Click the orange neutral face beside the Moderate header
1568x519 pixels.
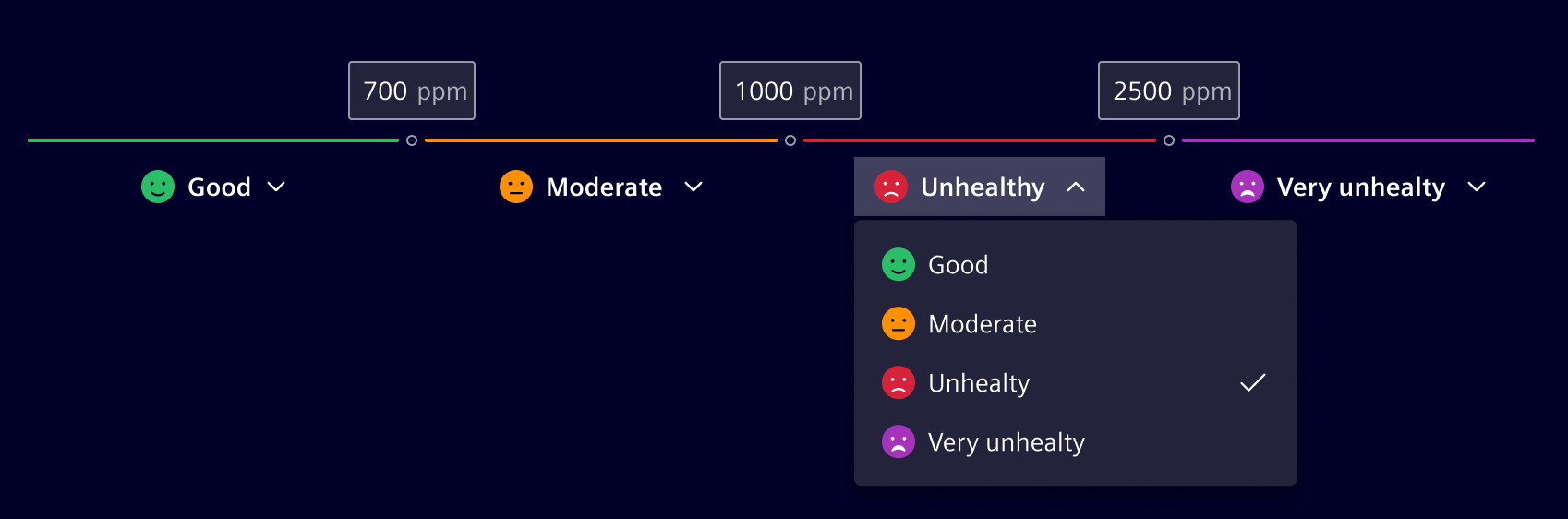(x=516, y=187)
